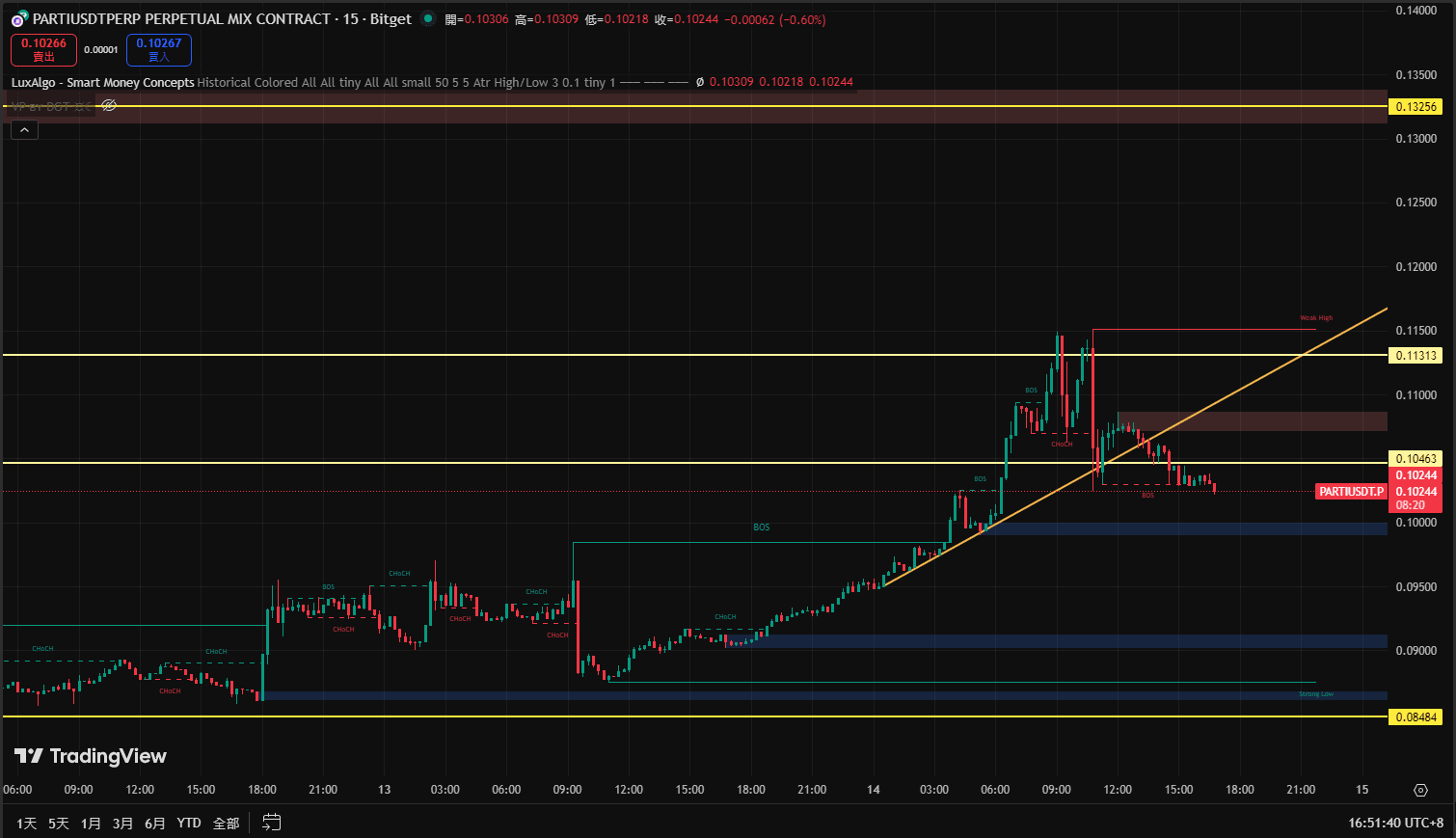Image resolution: width=1456 pixels, height=838 pixels.
Task: Select the 1天 time range
Action: 26,823
